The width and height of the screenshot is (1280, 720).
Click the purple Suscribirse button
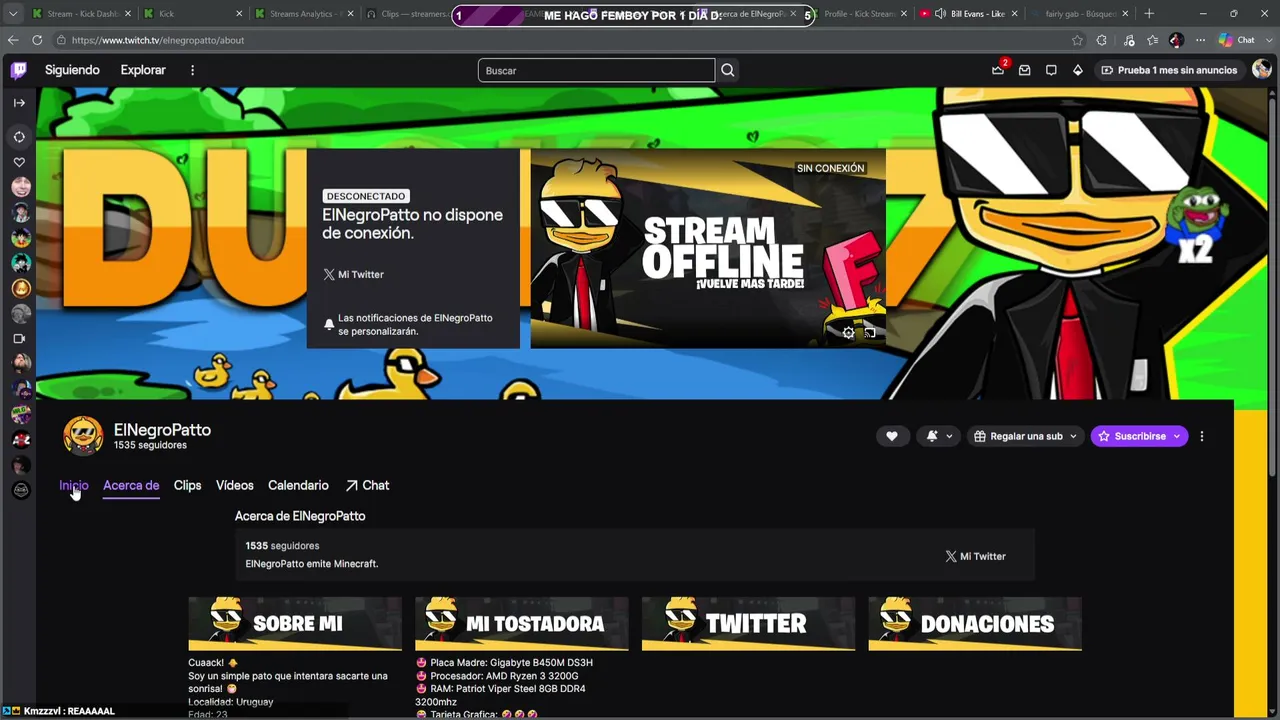[1139, 436]
